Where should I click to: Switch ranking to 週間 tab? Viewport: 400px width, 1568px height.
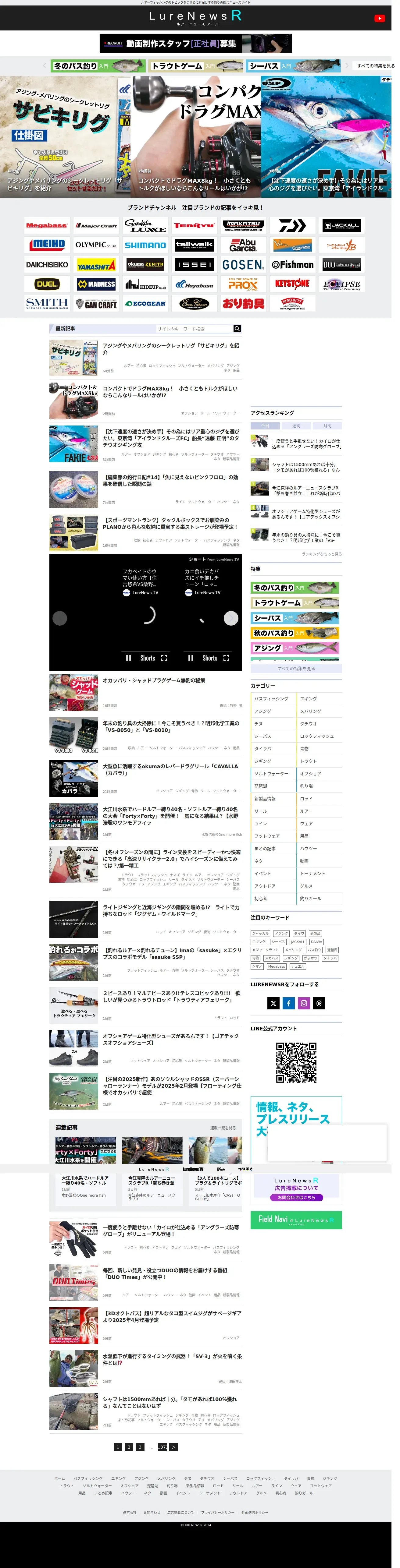click(296, 426)
